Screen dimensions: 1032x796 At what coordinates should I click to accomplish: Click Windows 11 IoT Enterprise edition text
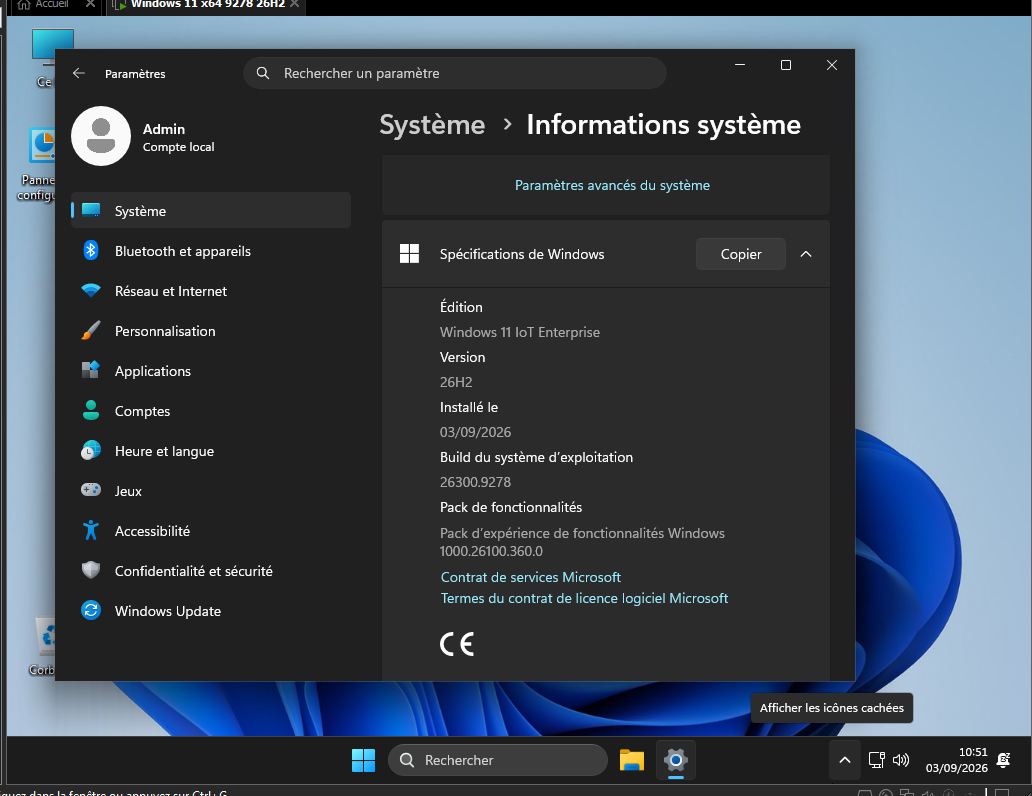click(520, 332)
